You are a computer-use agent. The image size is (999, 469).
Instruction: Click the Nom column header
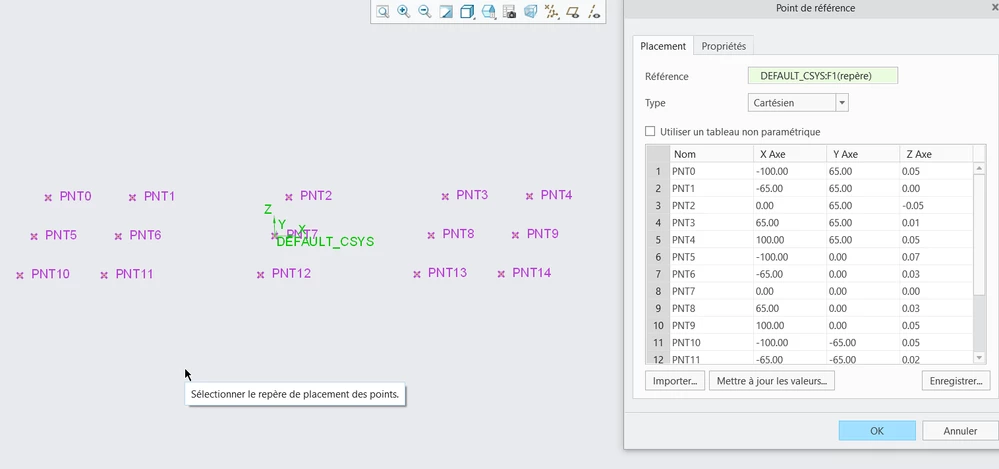pyautogui.click(x=711, y=154)
